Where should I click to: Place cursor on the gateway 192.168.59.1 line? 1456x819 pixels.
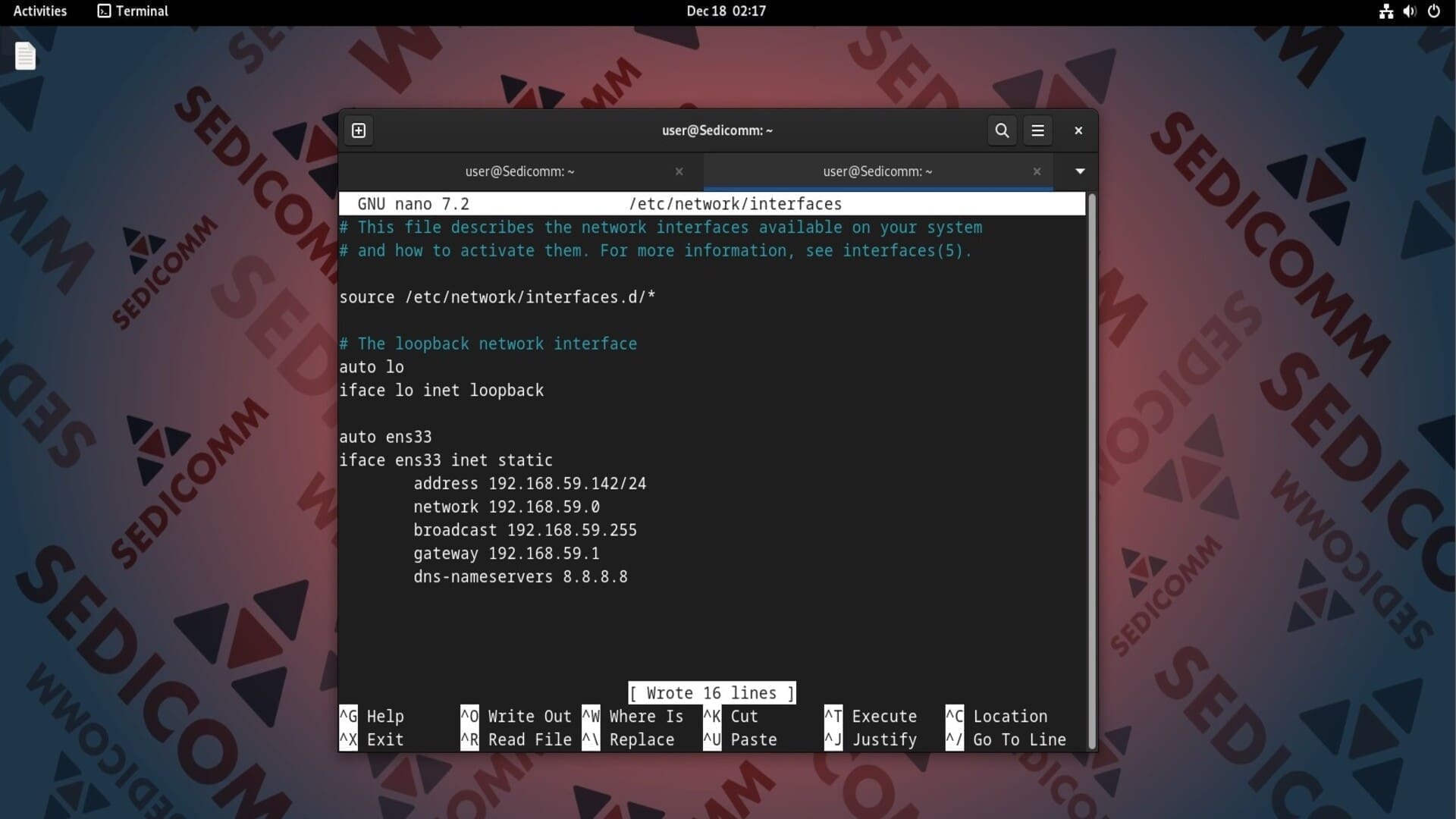[506, 554]
